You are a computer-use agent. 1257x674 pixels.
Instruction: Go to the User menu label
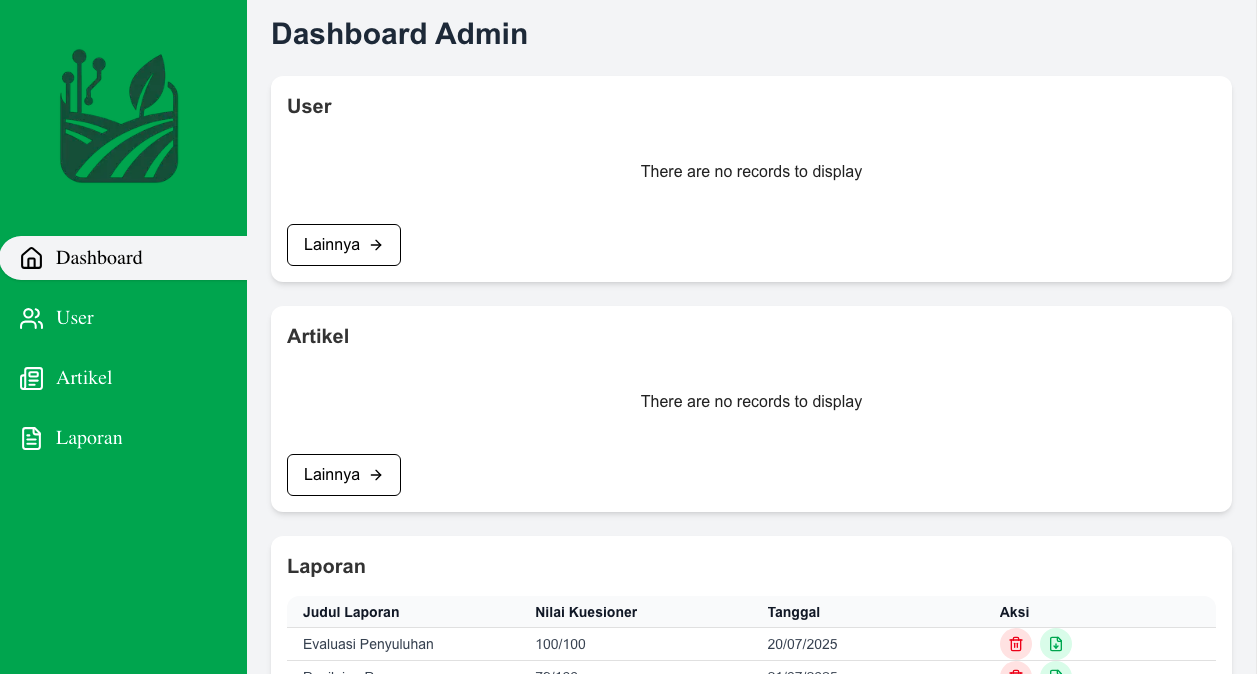click(75, 318)
